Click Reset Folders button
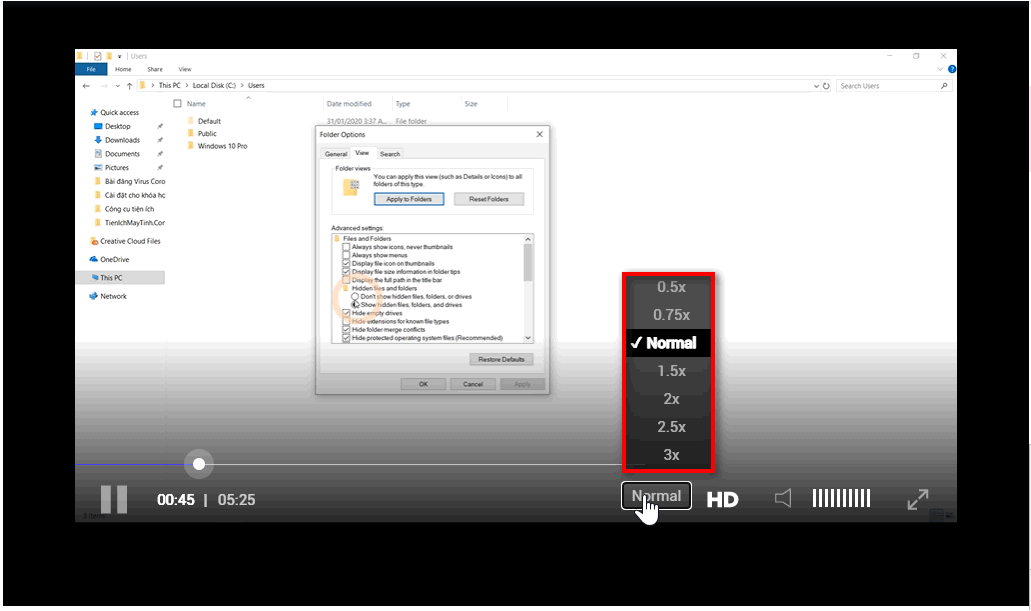1031x611 pixels. coord(489,199)
